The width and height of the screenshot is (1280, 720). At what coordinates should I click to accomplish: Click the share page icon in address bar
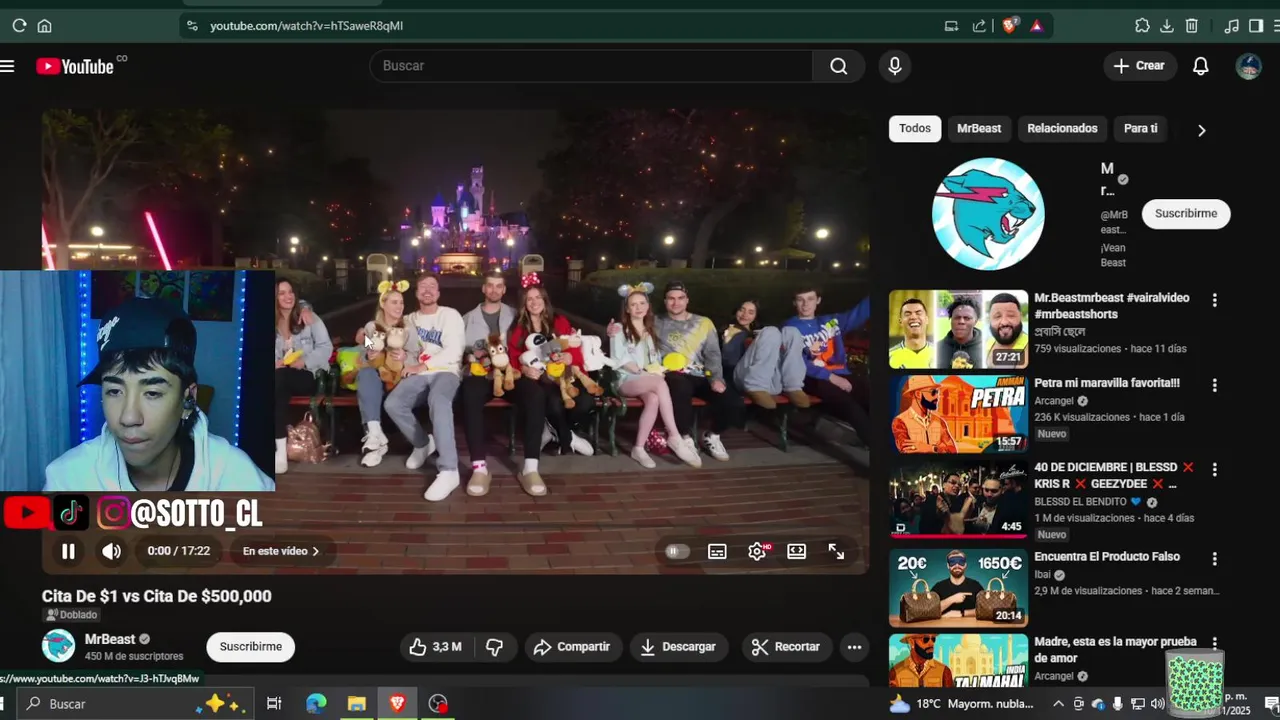click(979, 26)
